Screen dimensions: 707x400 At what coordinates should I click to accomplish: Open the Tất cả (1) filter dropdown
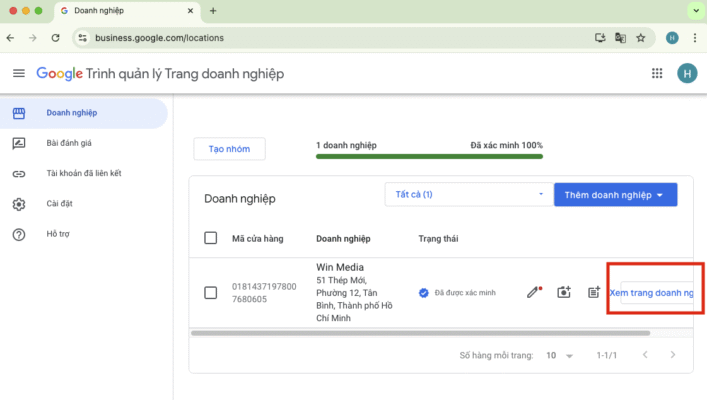pos(468,194)
